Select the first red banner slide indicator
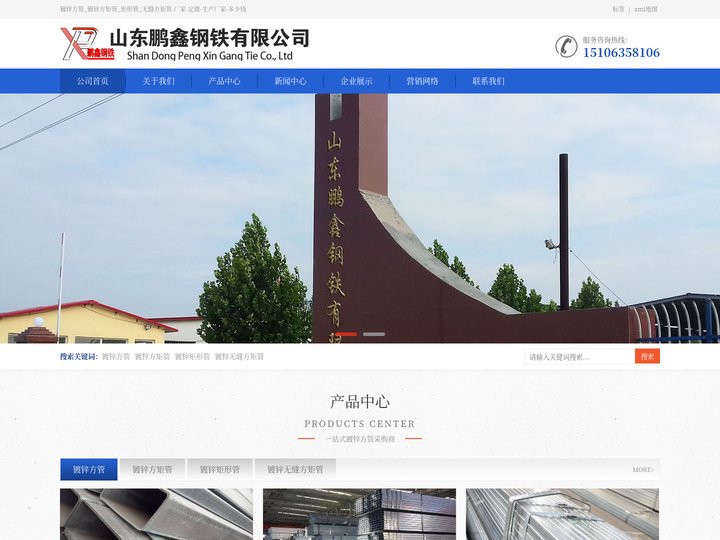 pos(346,334)
